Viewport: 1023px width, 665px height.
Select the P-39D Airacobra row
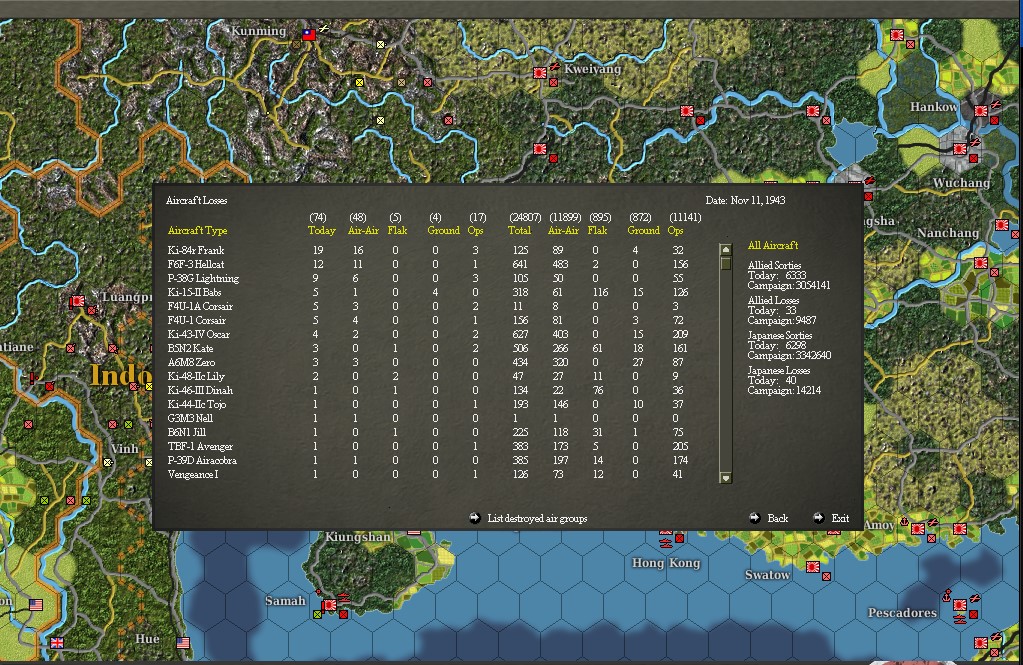[x=427, y=461]
